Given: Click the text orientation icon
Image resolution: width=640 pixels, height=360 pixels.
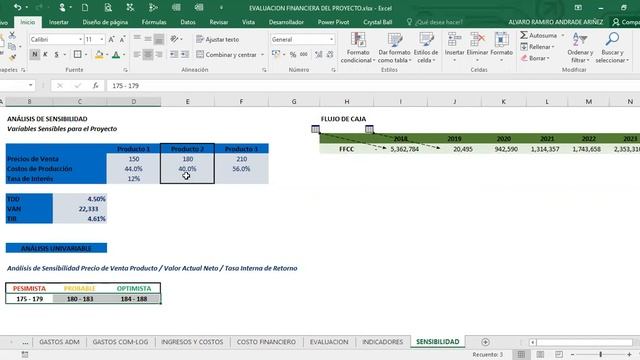Looking at the screenshot, I should click(x=175, y=39).
